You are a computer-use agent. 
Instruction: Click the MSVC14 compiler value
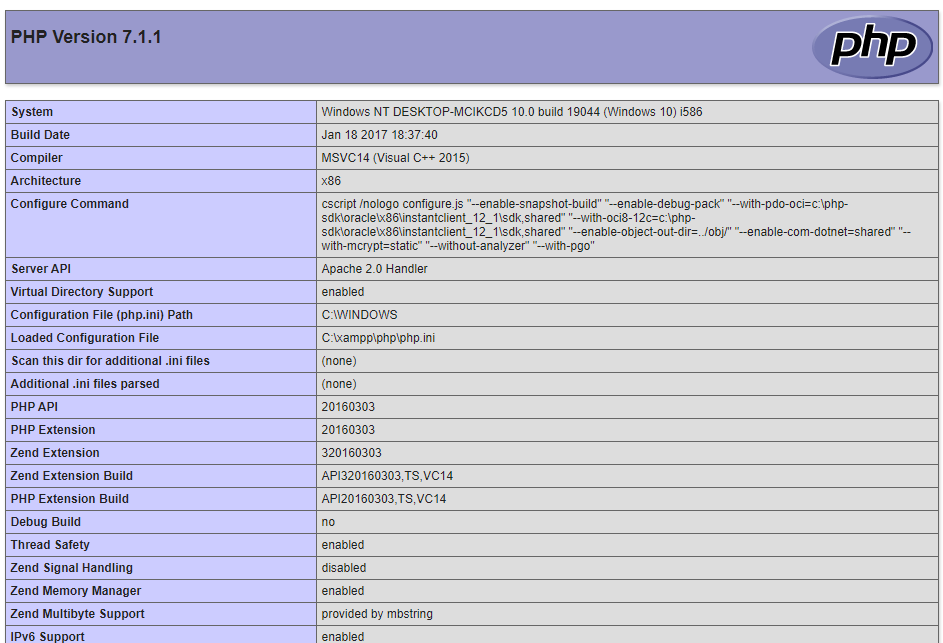395,158
